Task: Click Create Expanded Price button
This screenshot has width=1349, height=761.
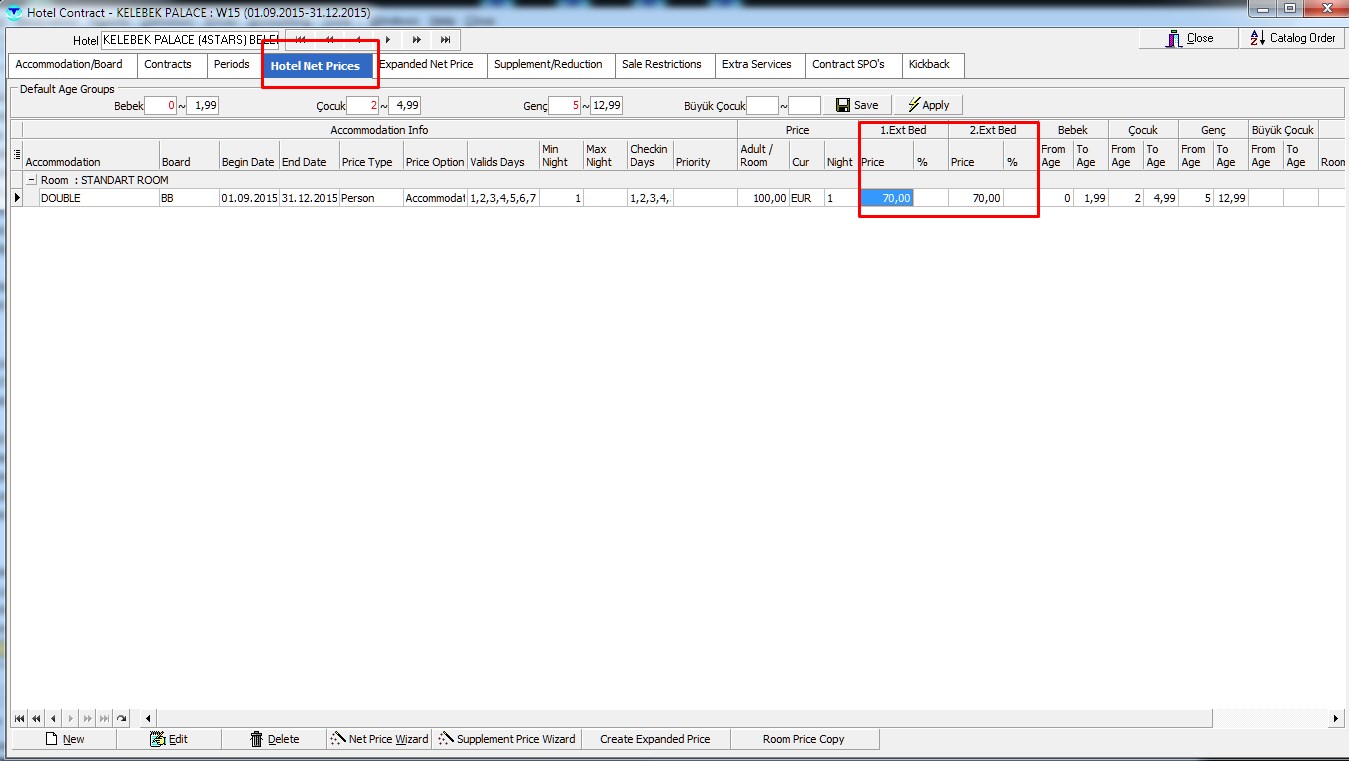Action: (x=655, y=739)
